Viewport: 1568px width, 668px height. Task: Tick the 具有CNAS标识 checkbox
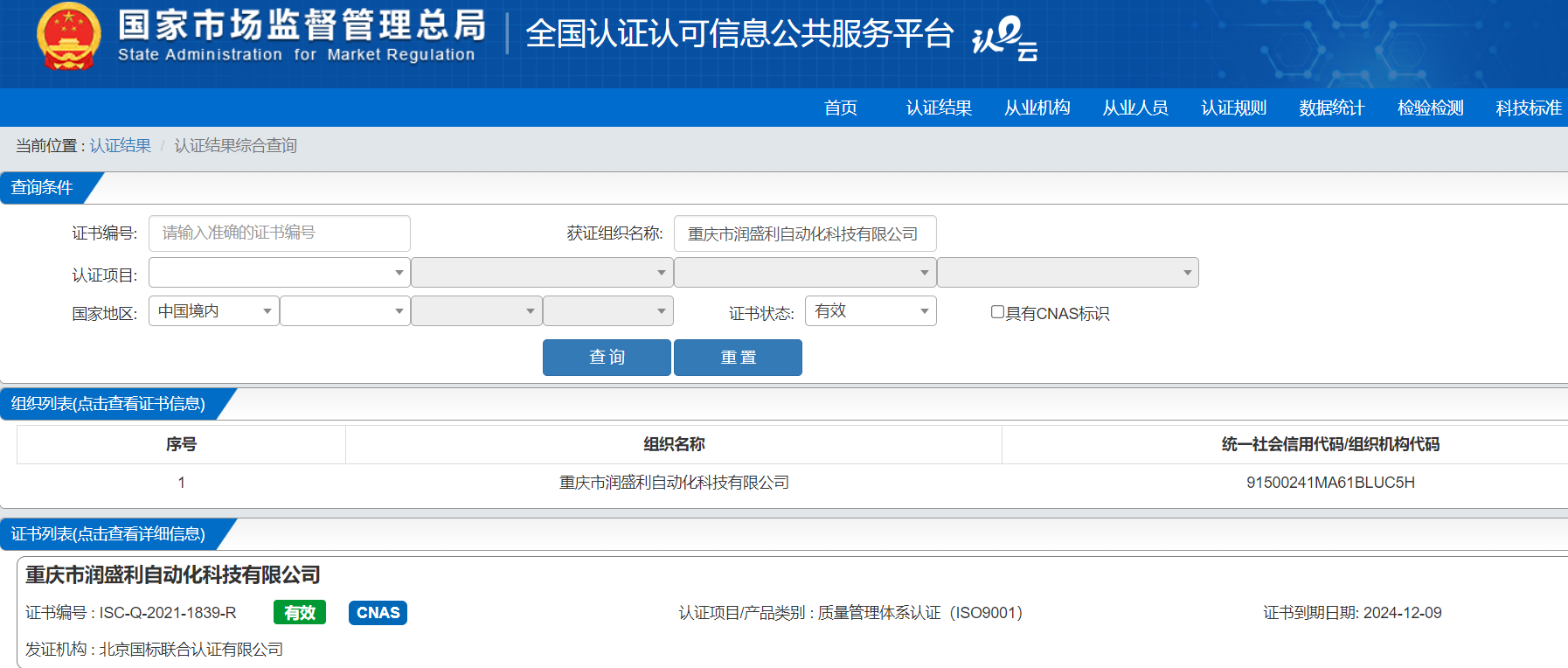pyautogui.click(x=997, y=312)
